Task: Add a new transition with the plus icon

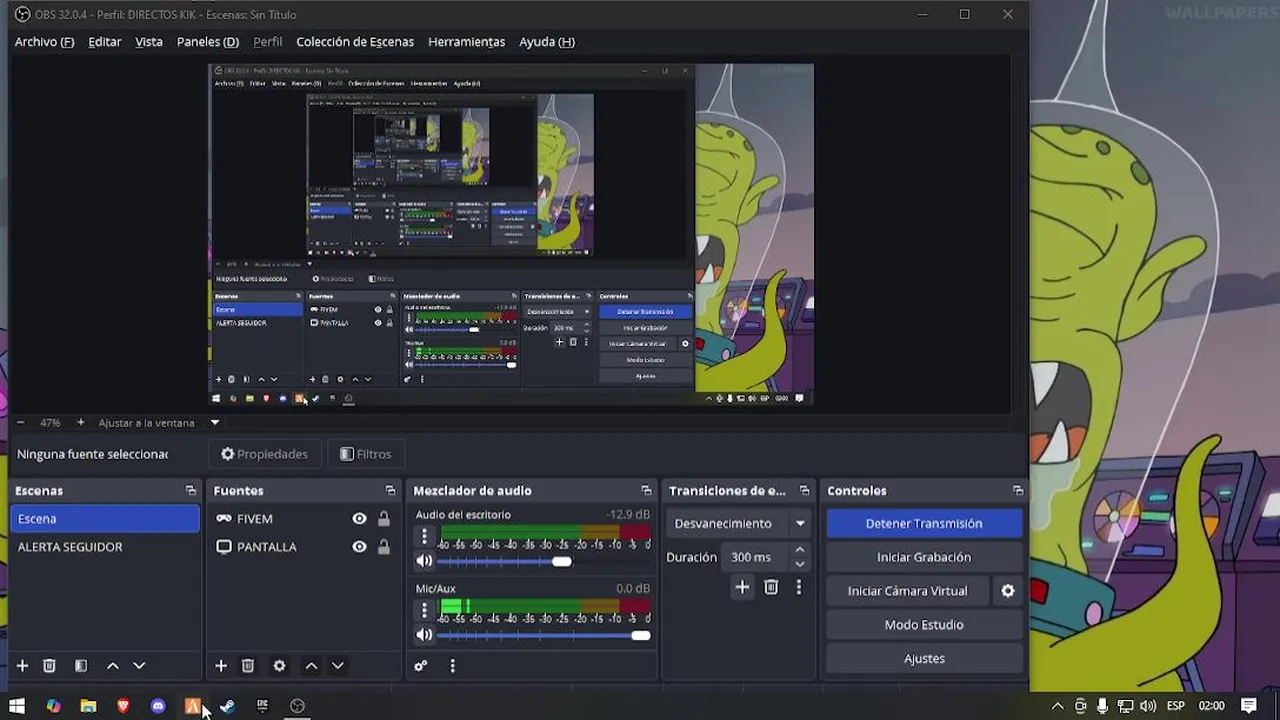Action: click(x=742, y=588)
